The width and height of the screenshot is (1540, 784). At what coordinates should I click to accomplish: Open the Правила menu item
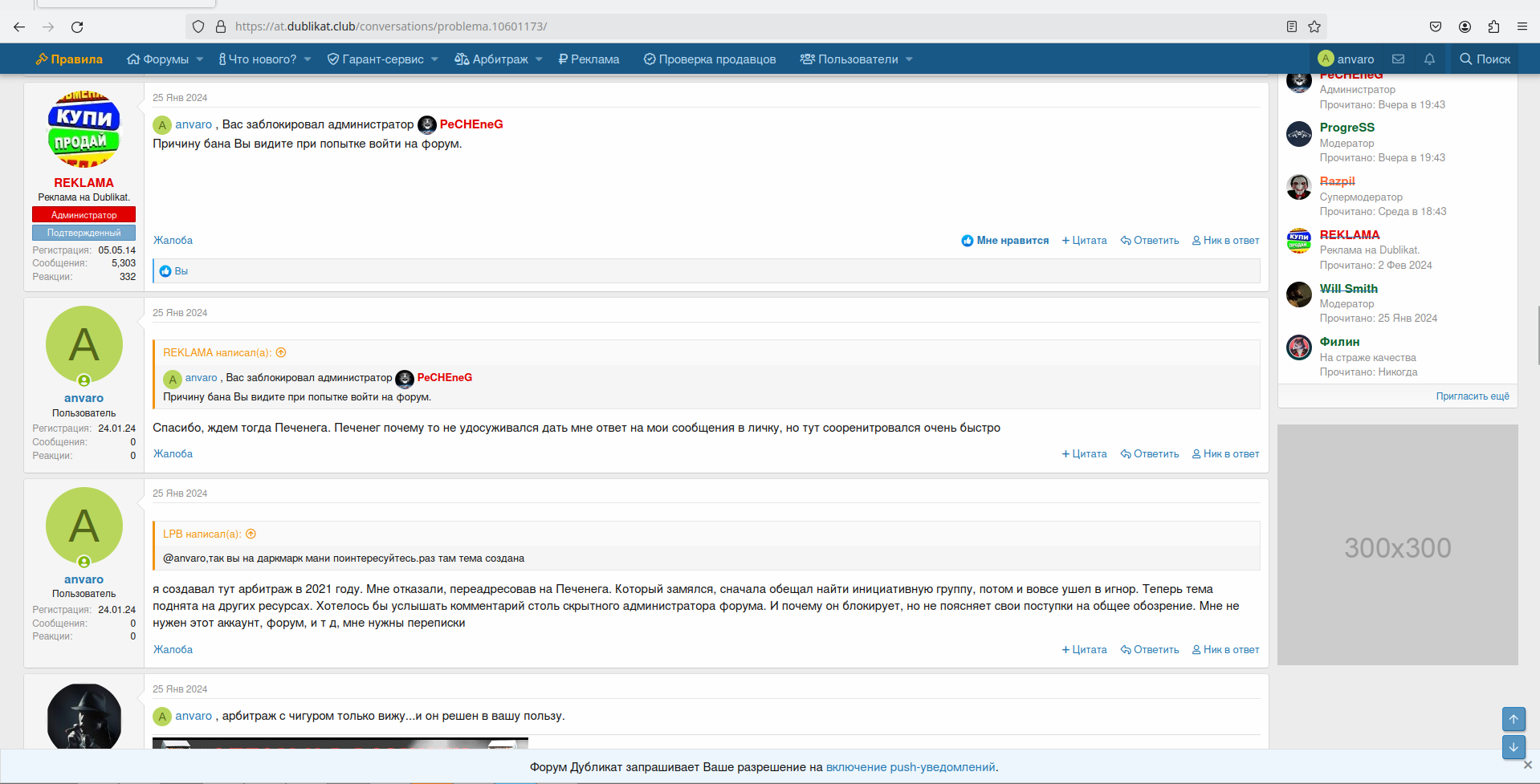coord(69,59)
